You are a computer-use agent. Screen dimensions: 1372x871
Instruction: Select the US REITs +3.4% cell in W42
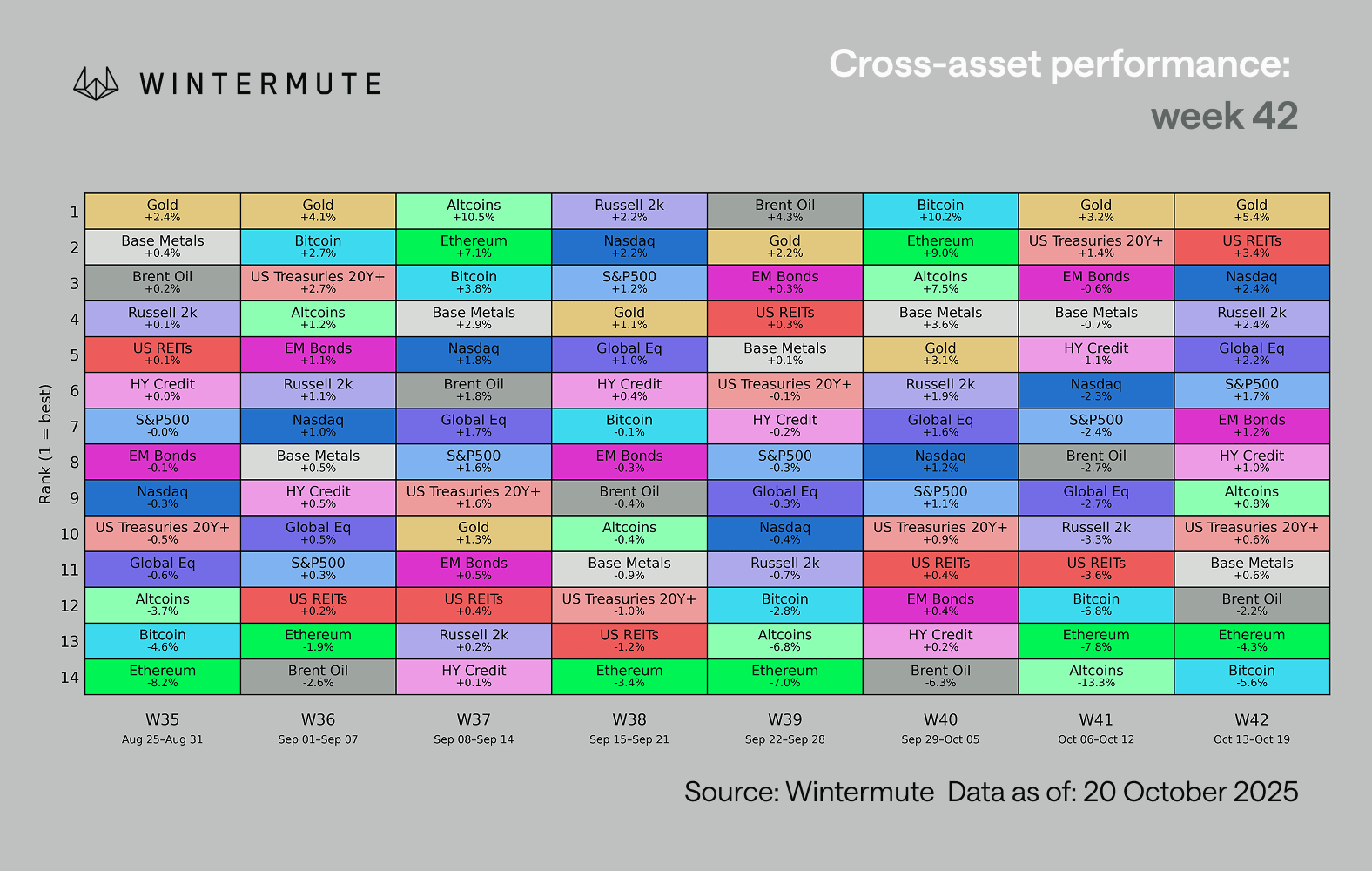tap(1252, 246)
